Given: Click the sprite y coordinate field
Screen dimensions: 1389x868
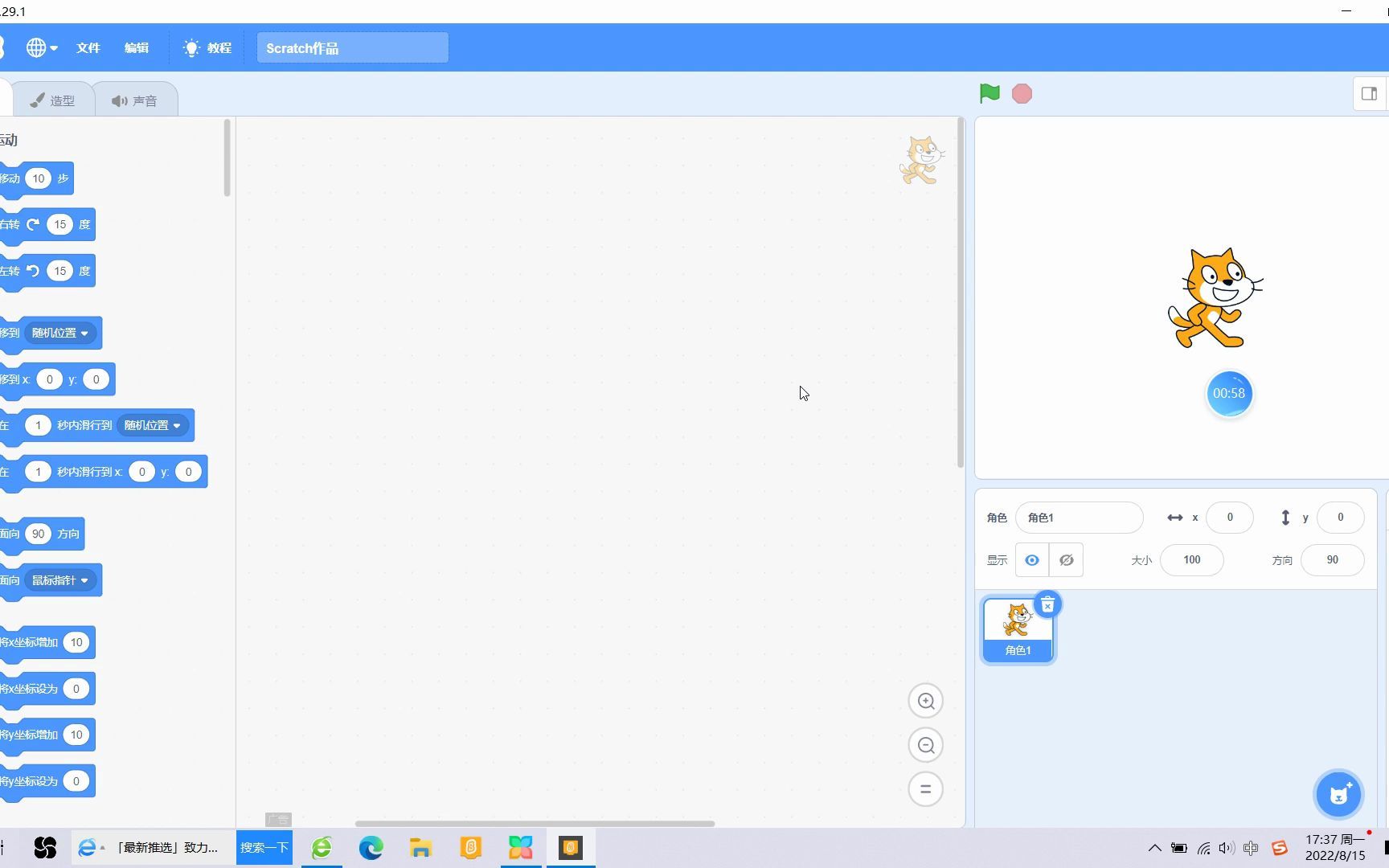Looking at the screenshot, I should coord(1340,518).
